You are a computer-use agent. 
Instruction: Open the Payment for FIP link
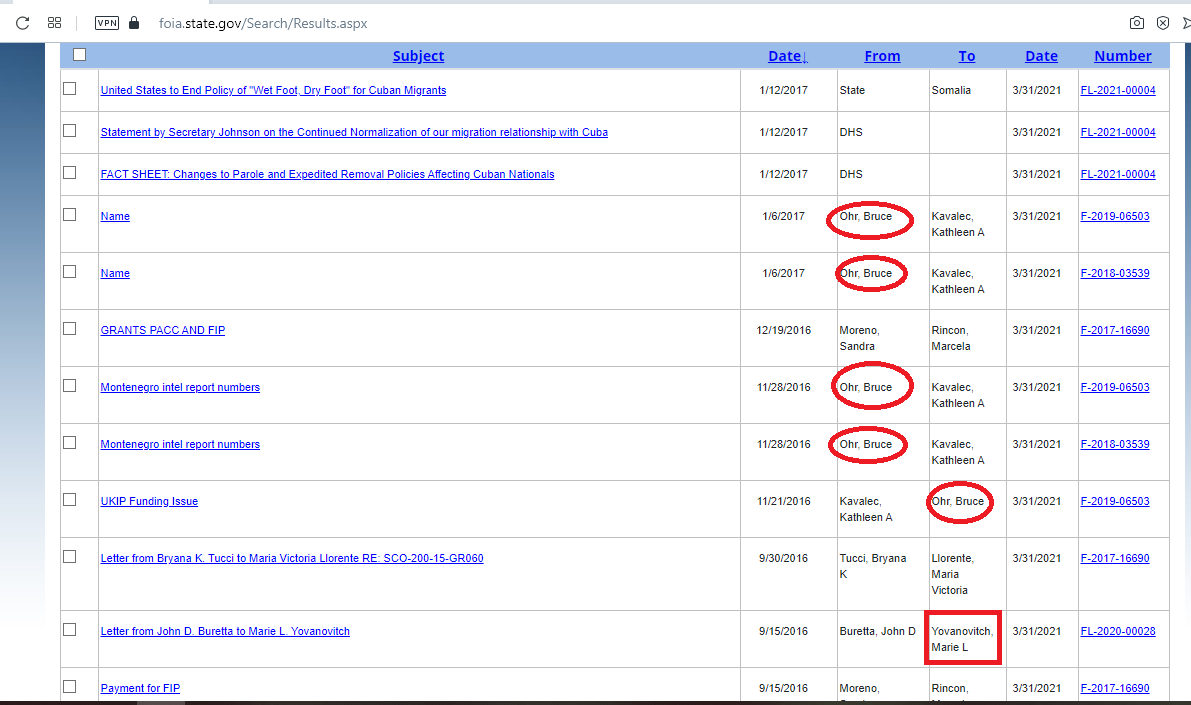click(x=140, y=688)
